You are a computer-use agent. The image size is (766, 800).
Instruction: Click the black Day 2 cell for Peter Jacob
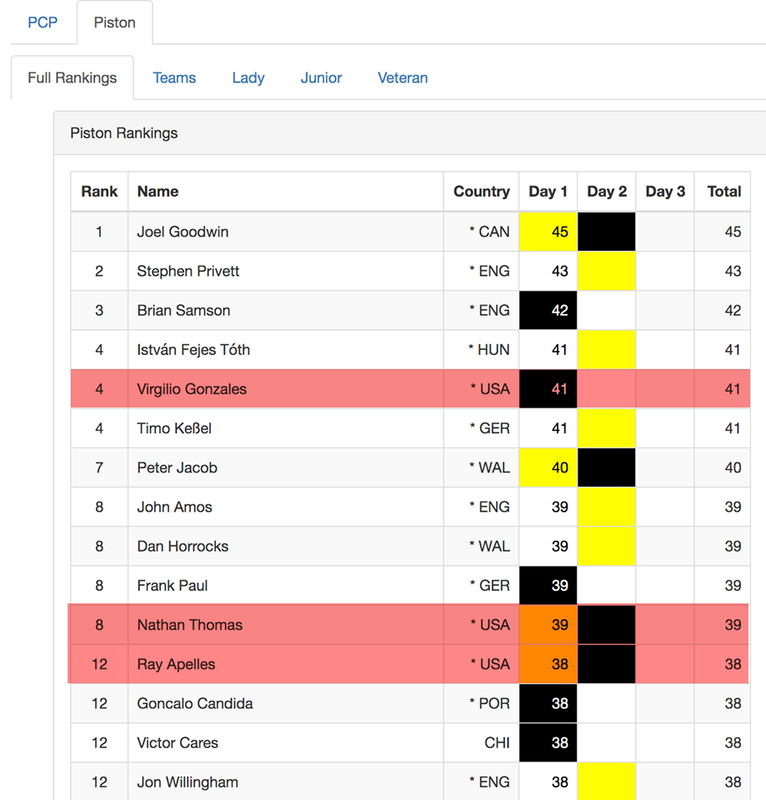pyautogui.click(x=606, y=467)
